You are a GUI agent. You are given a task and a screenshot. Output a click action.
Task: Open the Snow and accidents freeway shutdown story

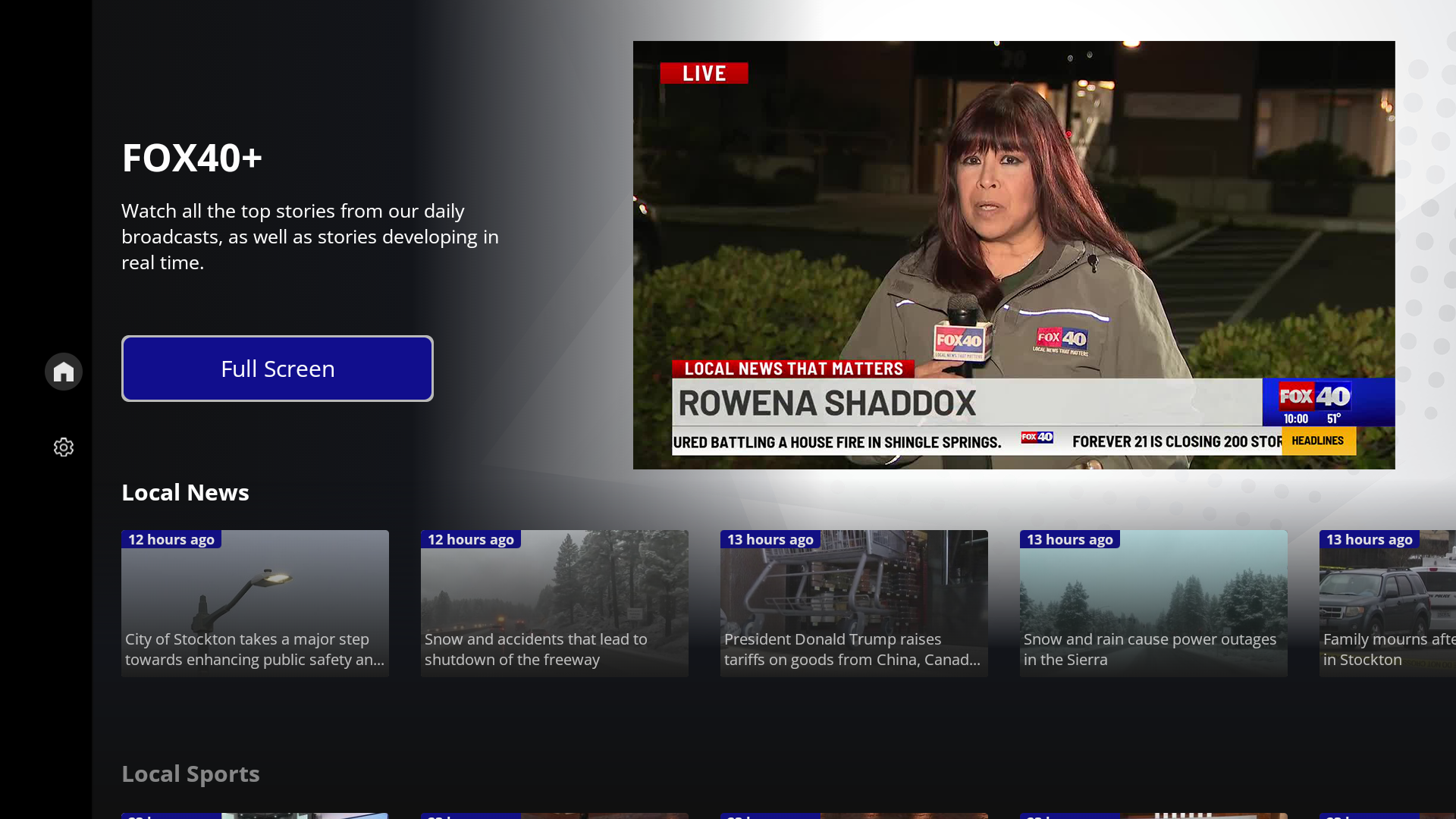554,604
